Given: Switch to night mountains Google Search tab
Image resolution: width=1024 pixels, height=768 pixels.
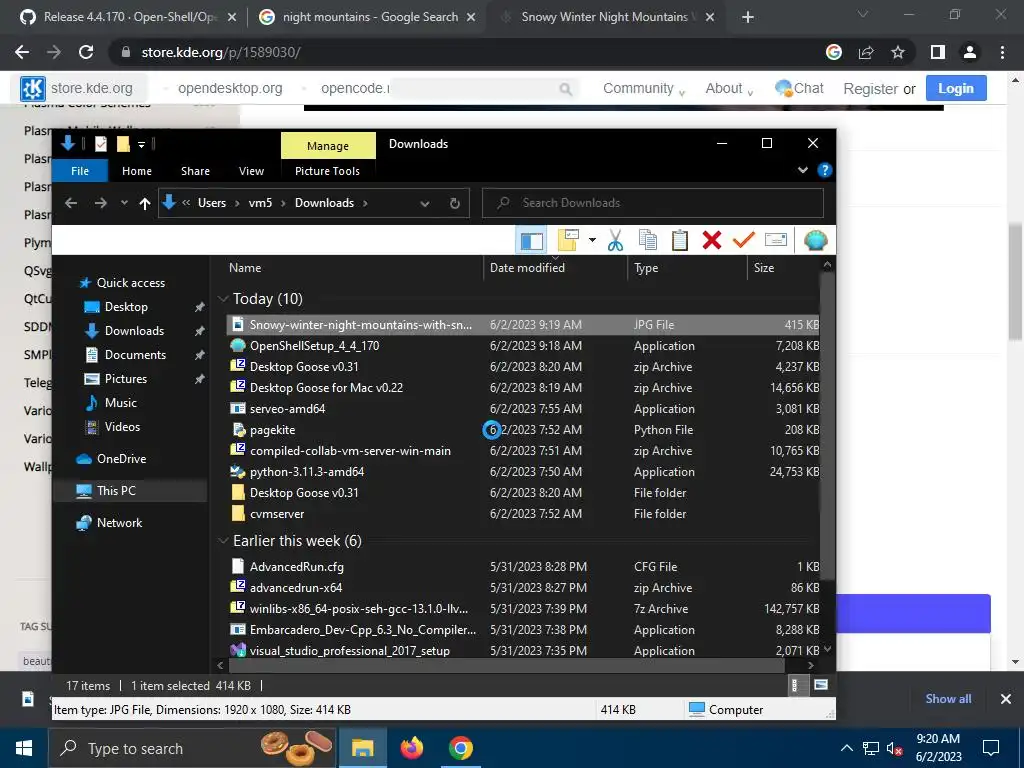Looking at the screenshot, I should point(366,17).
